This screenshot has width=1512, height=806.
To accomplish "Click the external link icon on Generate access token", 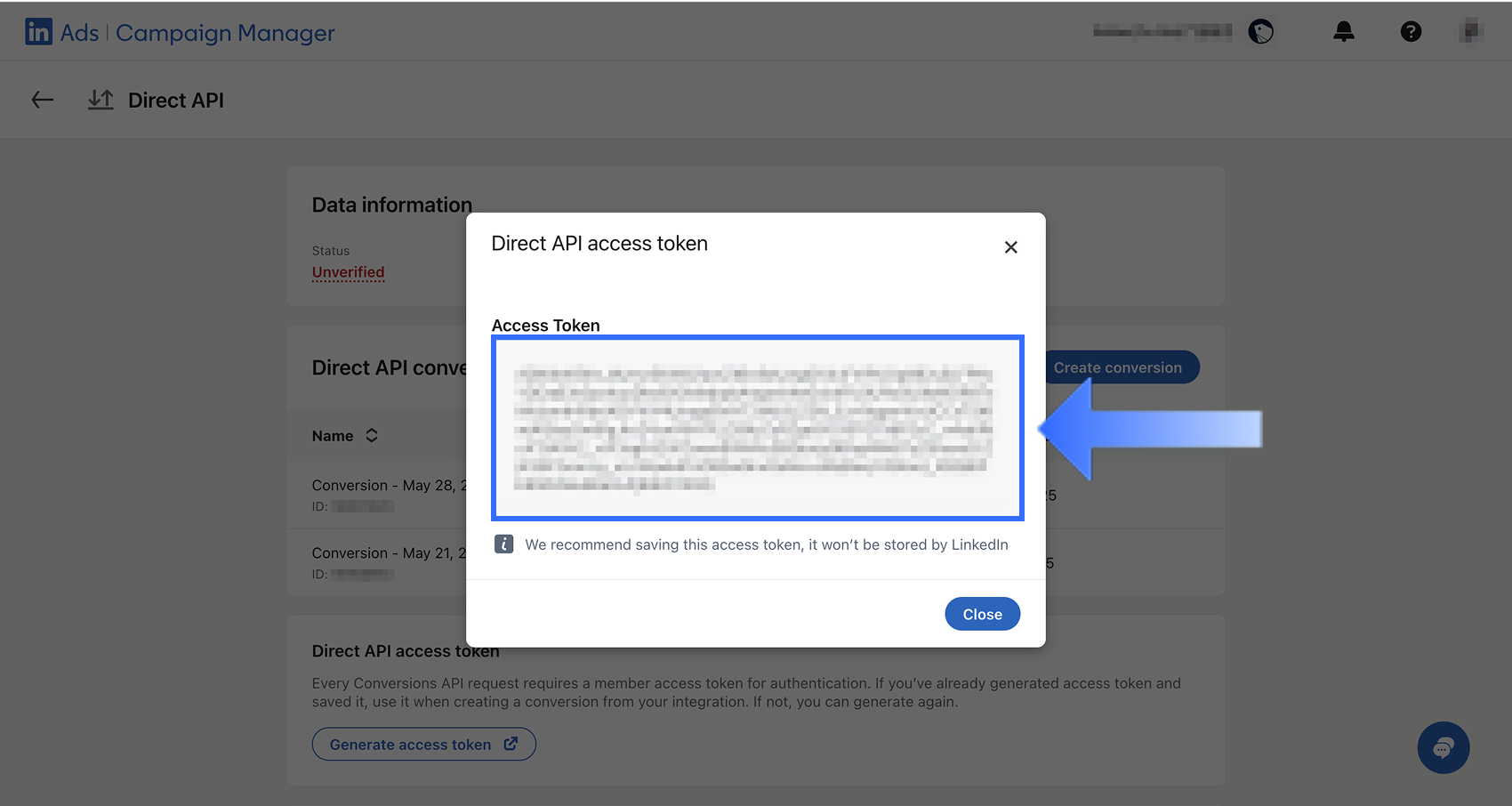I will point(511,744).
